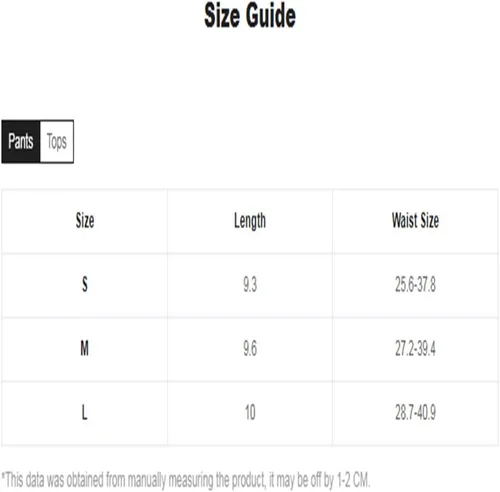500x492 pixels.
Task: Click the Size column header
Action: (x=85, y=221)
